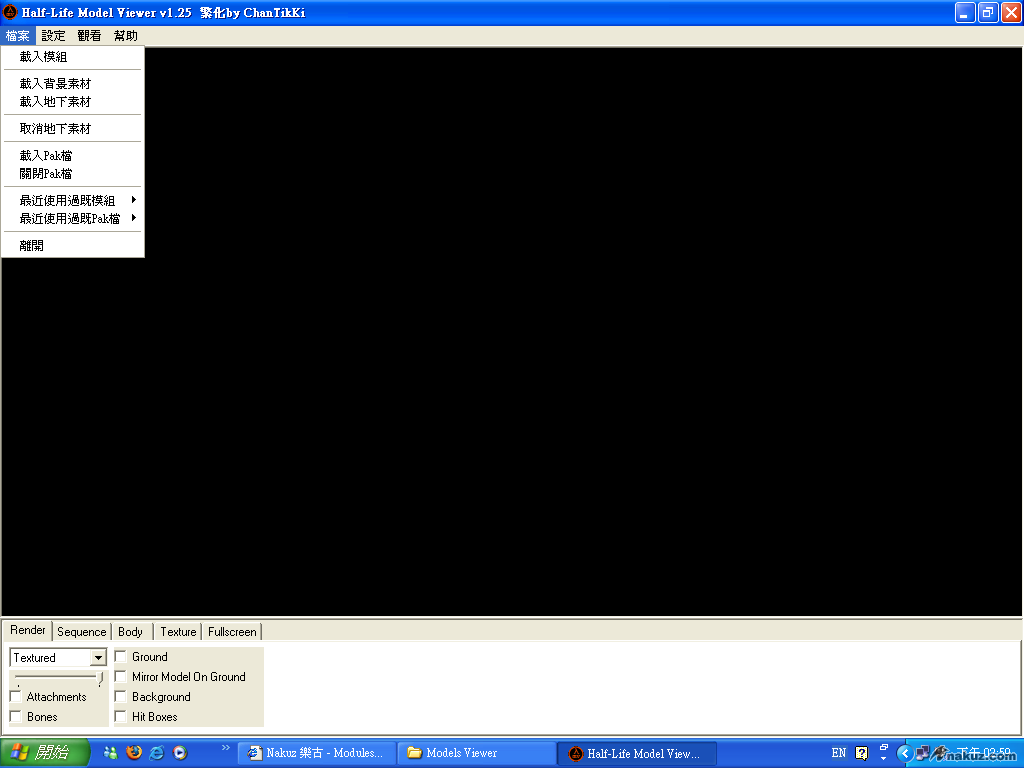Close the Half-Life Model Viewer window
The image size is (1024, 768).
[x=1011, y=12]
